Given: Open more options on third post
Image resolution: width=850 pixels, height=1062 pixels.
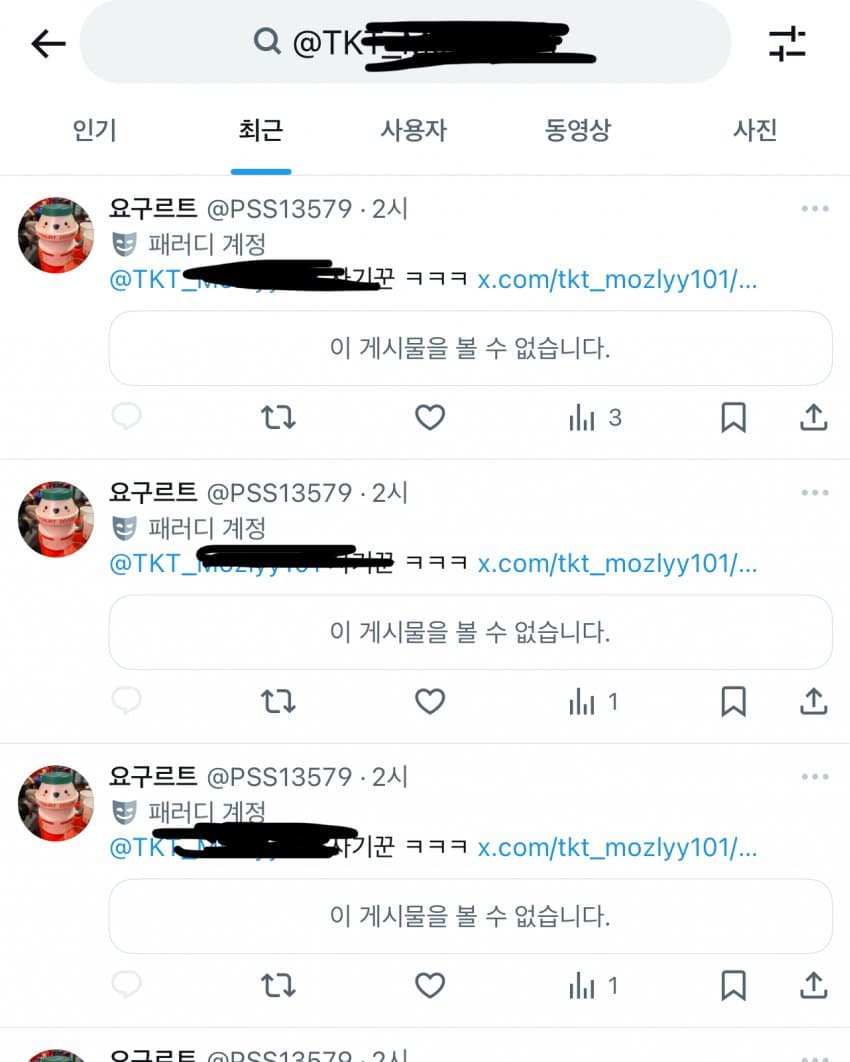Looking at the screenshot, I should 815,776.
